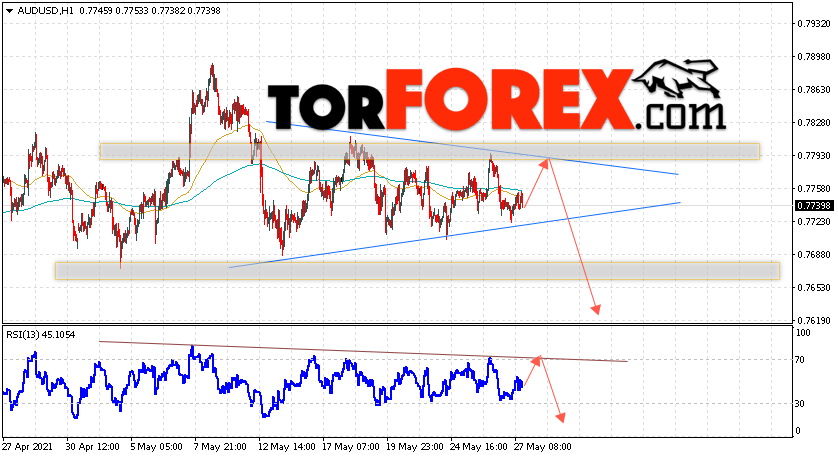Select the 19 May 23:00 time label
Image resolution: width=838 pixels, height=458 pixels.
[414, 447]
